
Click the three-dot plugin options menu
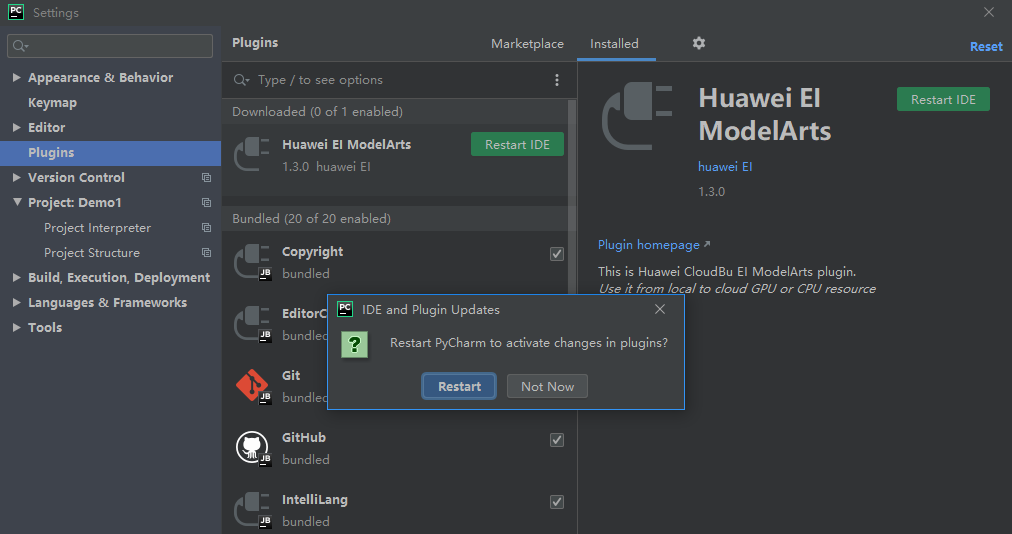557,80
